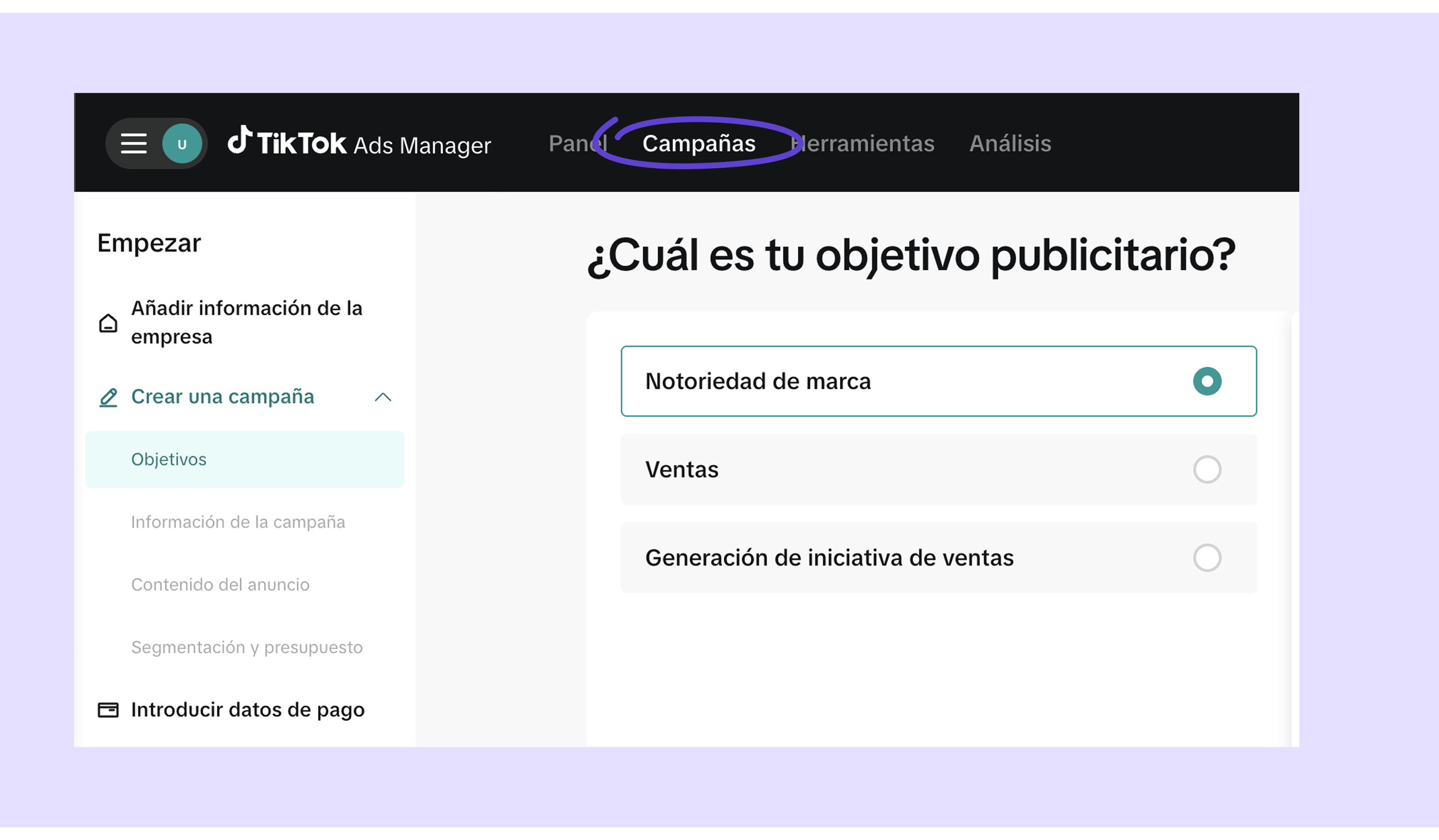Open the hamburger menu icon
The height and width of the screenshot is (840, 1439).
[x=134, y=143]
